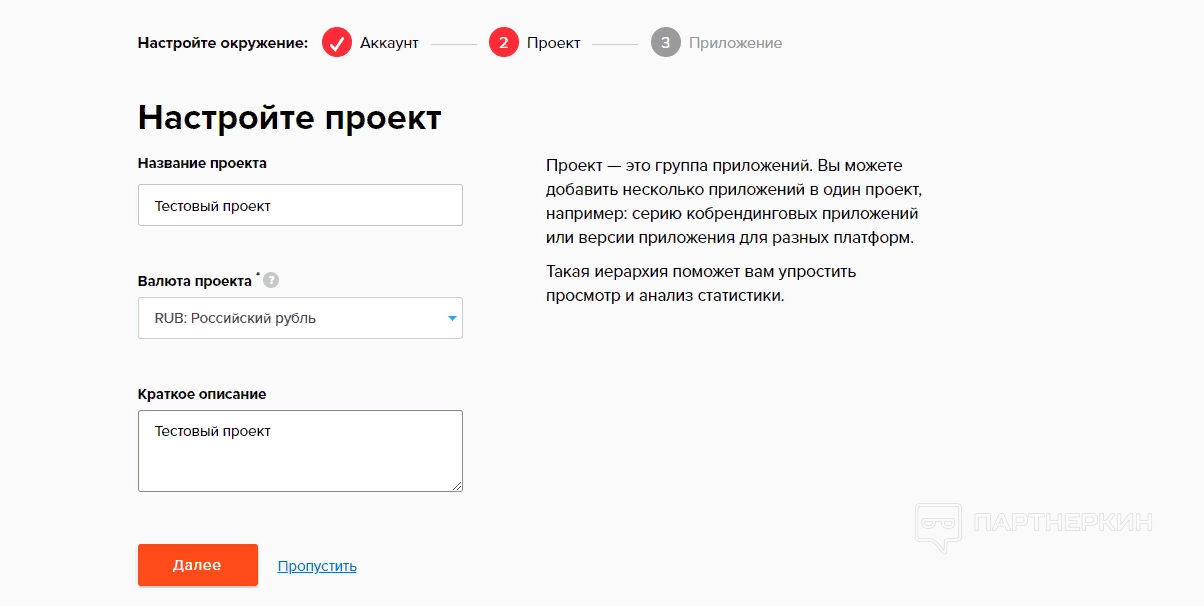The height and width of the screenshot is (606, 1204).
Task: Click the Валюта проекта field label
Action: (196, 281)
